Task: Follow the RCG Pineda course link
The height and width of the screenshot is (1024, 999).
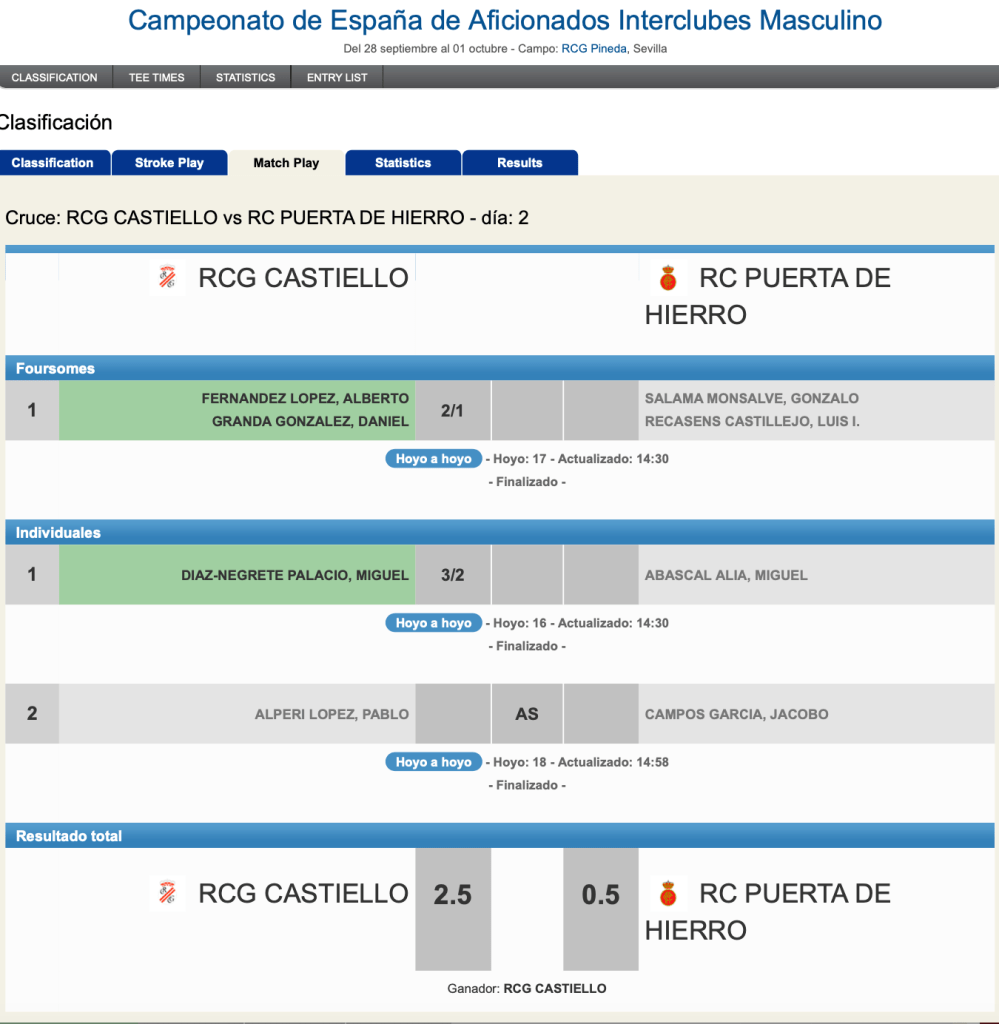Action: pyautogui.click(x=594, y=48)
